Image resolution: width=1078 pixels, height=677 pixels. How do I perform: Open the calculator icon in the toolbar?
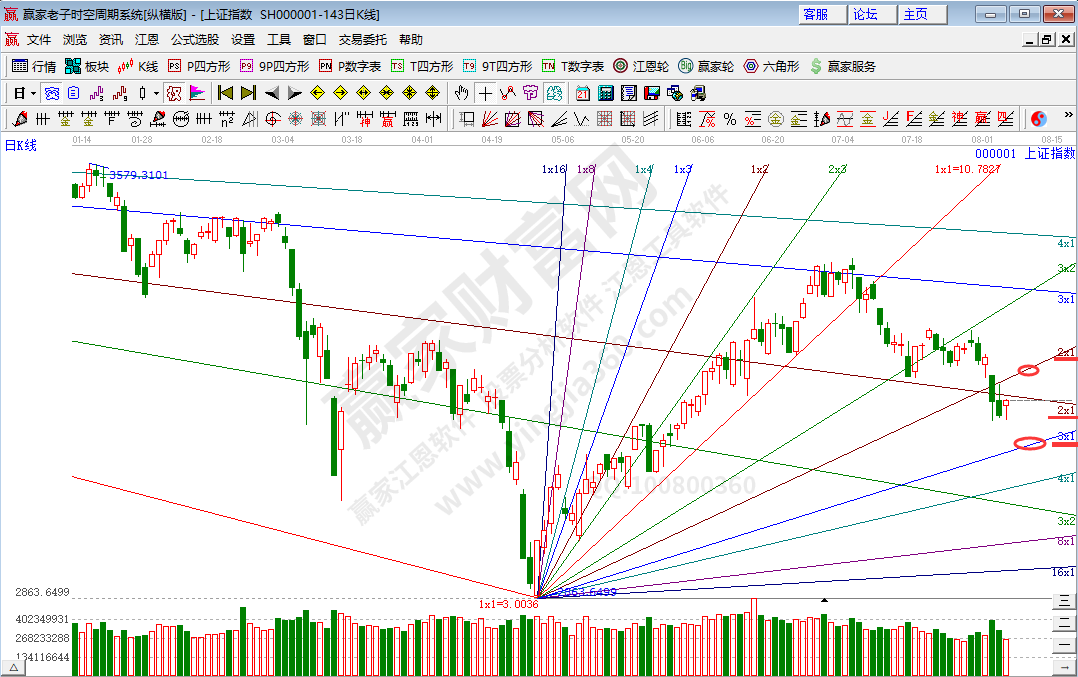tap(605, 93)
